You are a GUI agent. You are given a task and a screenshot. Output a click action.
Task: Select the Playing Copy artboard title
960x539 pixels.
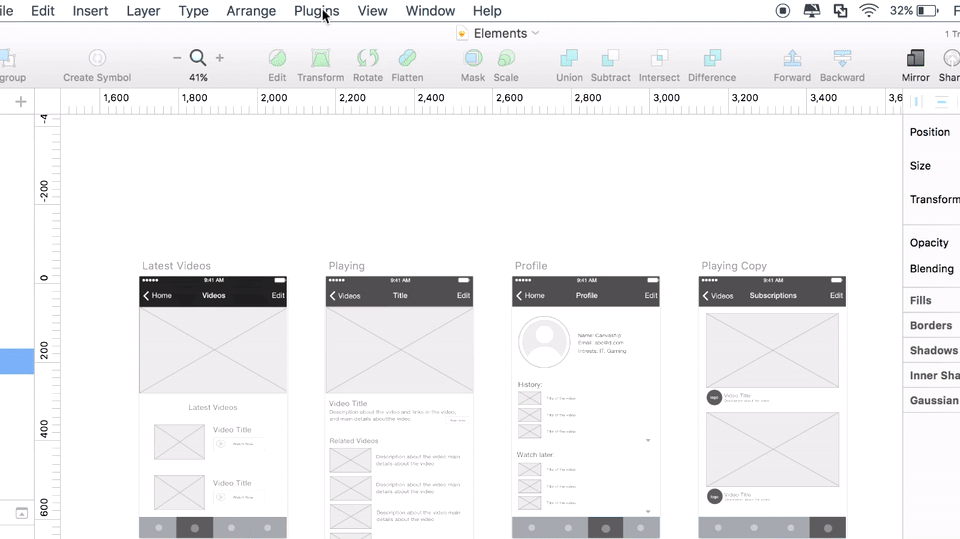[734, 266]
